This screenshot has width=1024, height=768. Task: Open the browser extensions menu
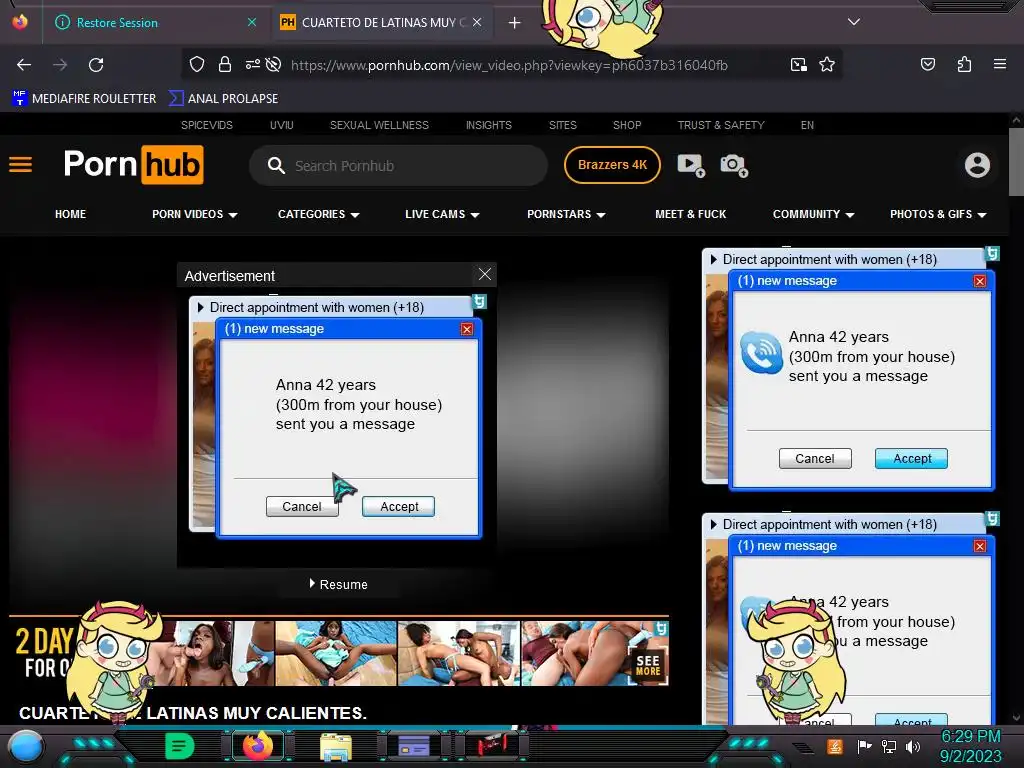pos(964,64)
